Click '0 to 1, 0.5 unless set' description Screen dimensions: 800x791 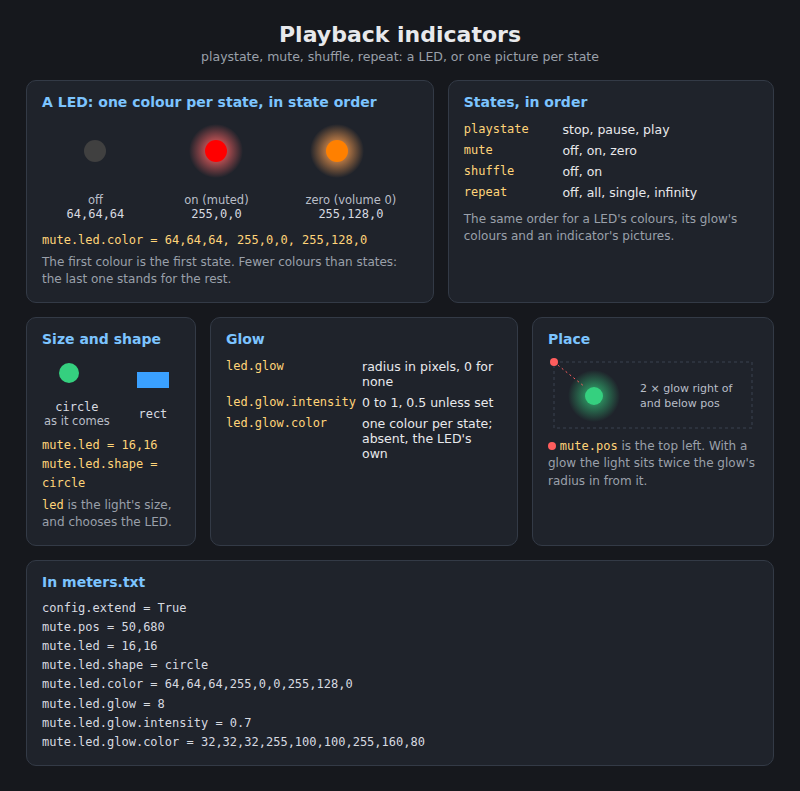pyautogui.click(x=428, y=403)
